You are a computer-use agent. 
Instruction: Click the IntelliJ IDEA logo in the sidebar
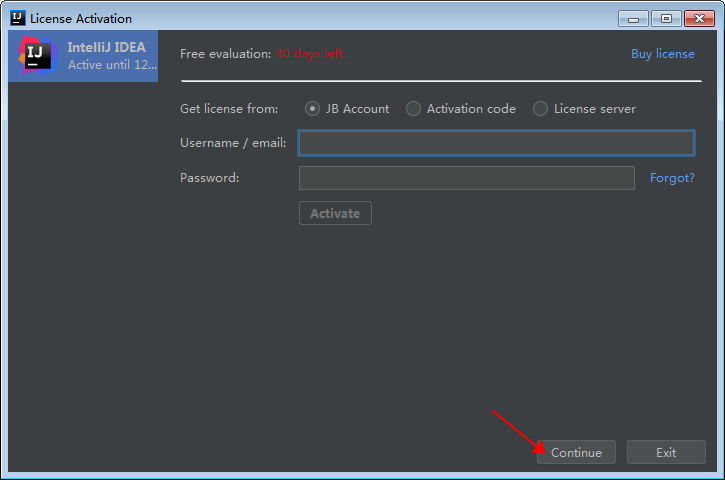click(38, 56)
